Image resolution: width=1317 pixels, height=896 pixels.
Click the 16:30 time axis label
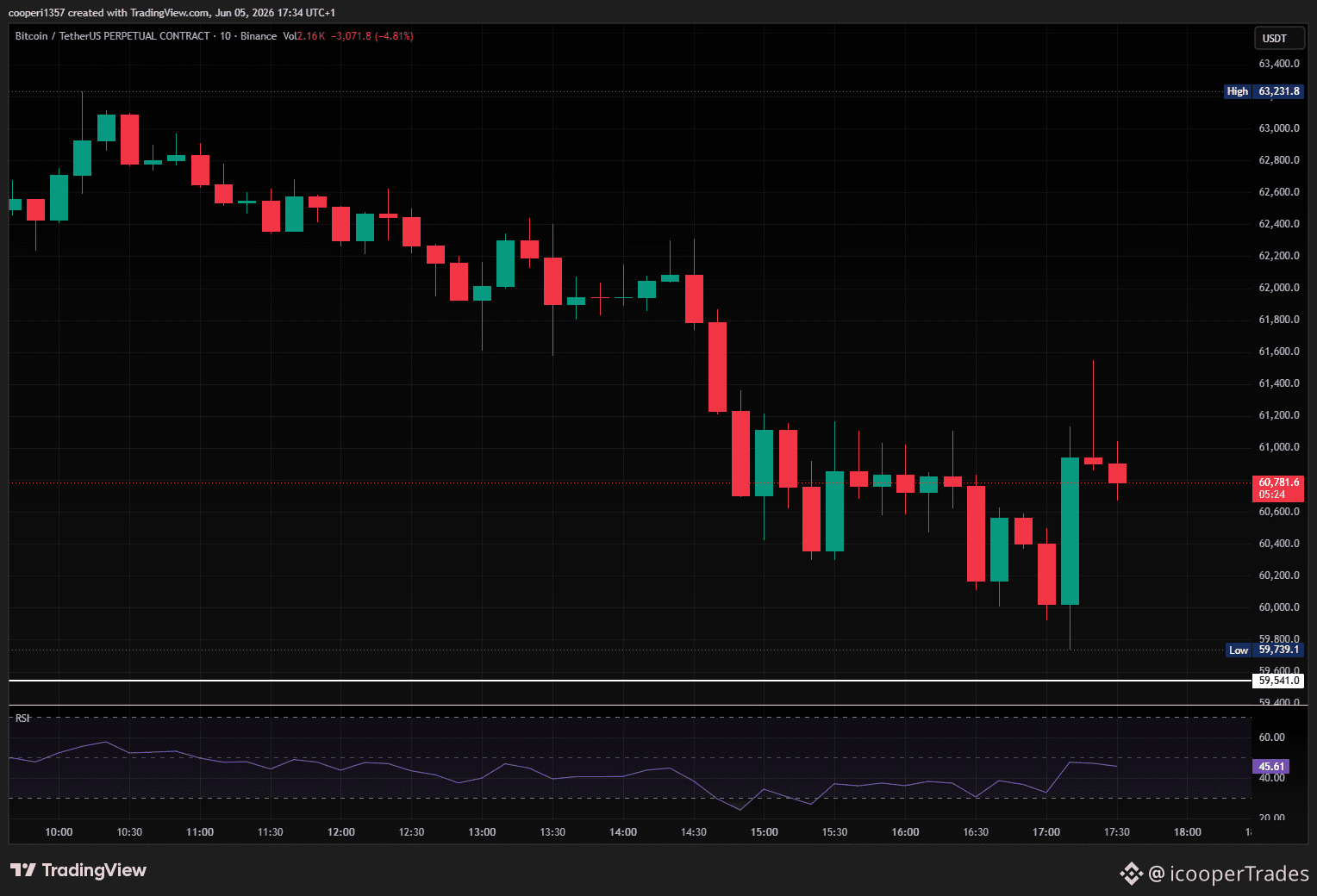[976, 832]
